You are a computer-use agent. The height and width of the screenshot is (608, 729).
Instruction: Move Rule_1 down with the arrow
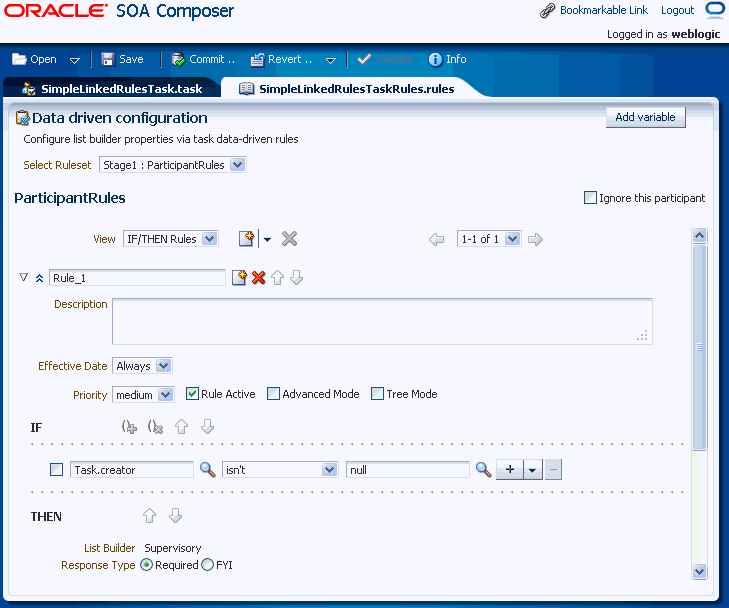click(297, 278)
